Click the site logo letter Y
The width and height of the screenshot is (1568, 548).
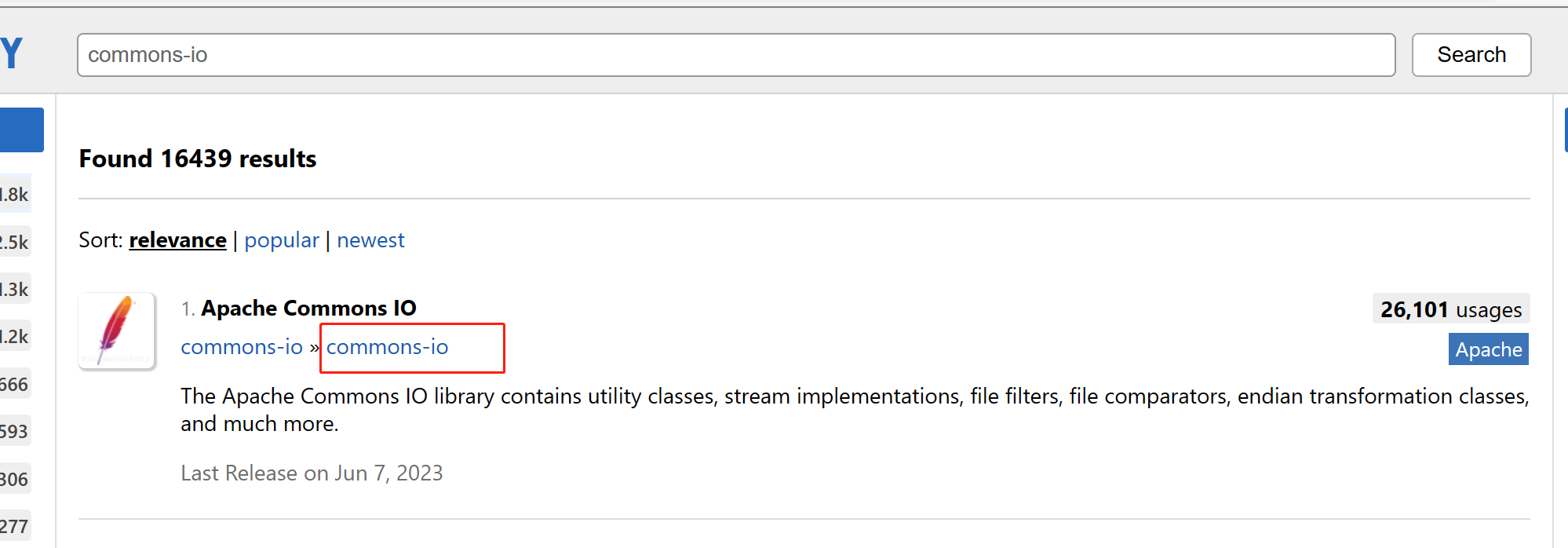point(12,54)
